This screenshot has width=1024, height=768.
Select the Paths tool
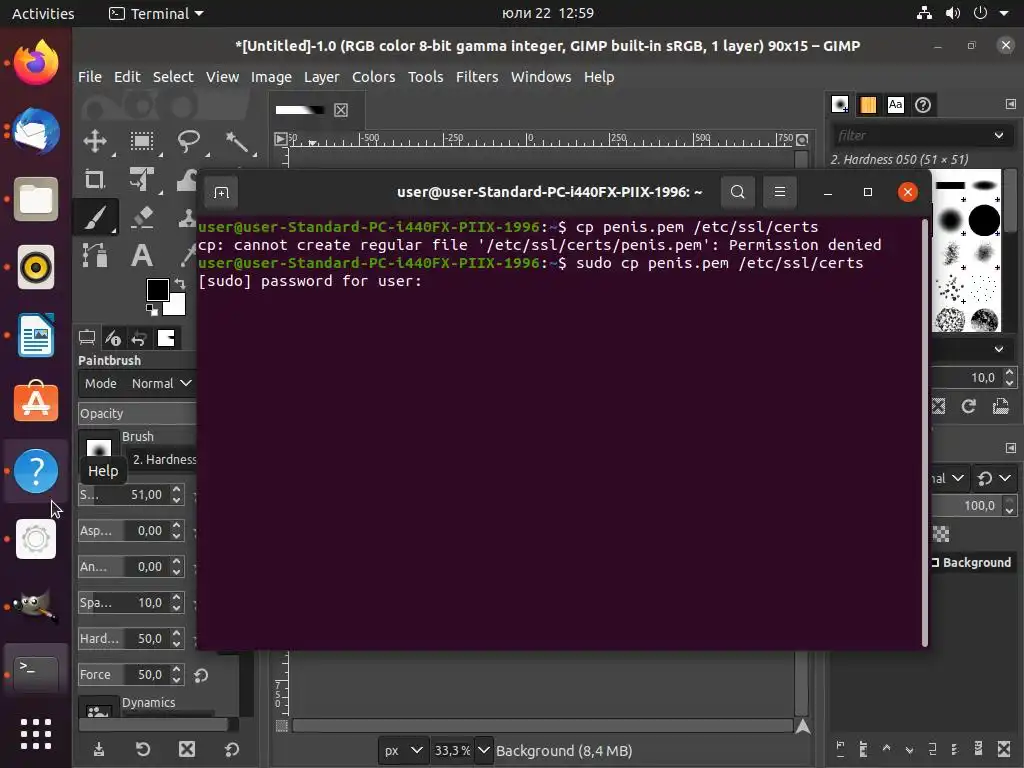pos(95,255)
